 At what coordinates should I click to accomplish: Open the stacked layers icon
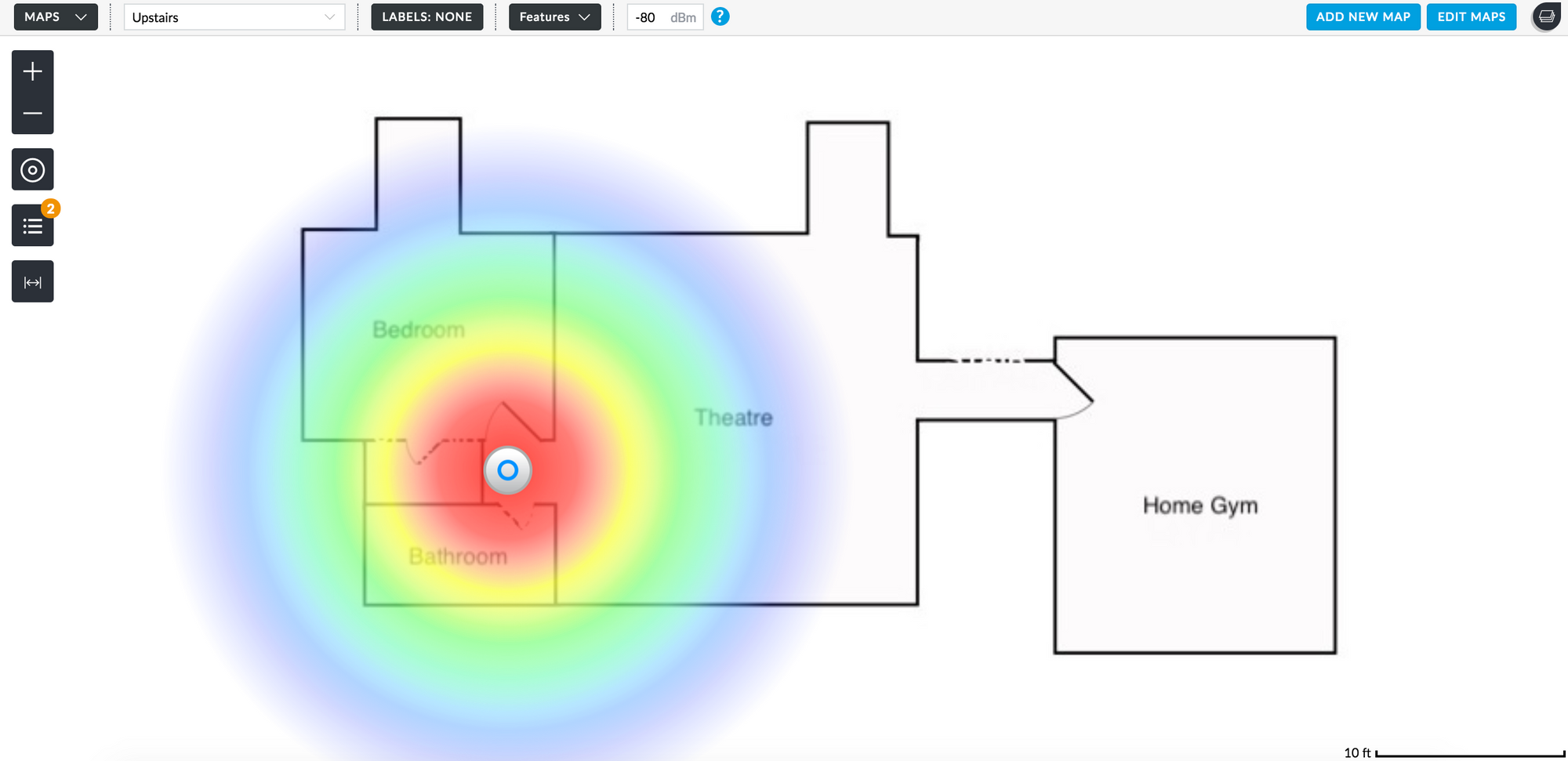[x=1546, y=16]
